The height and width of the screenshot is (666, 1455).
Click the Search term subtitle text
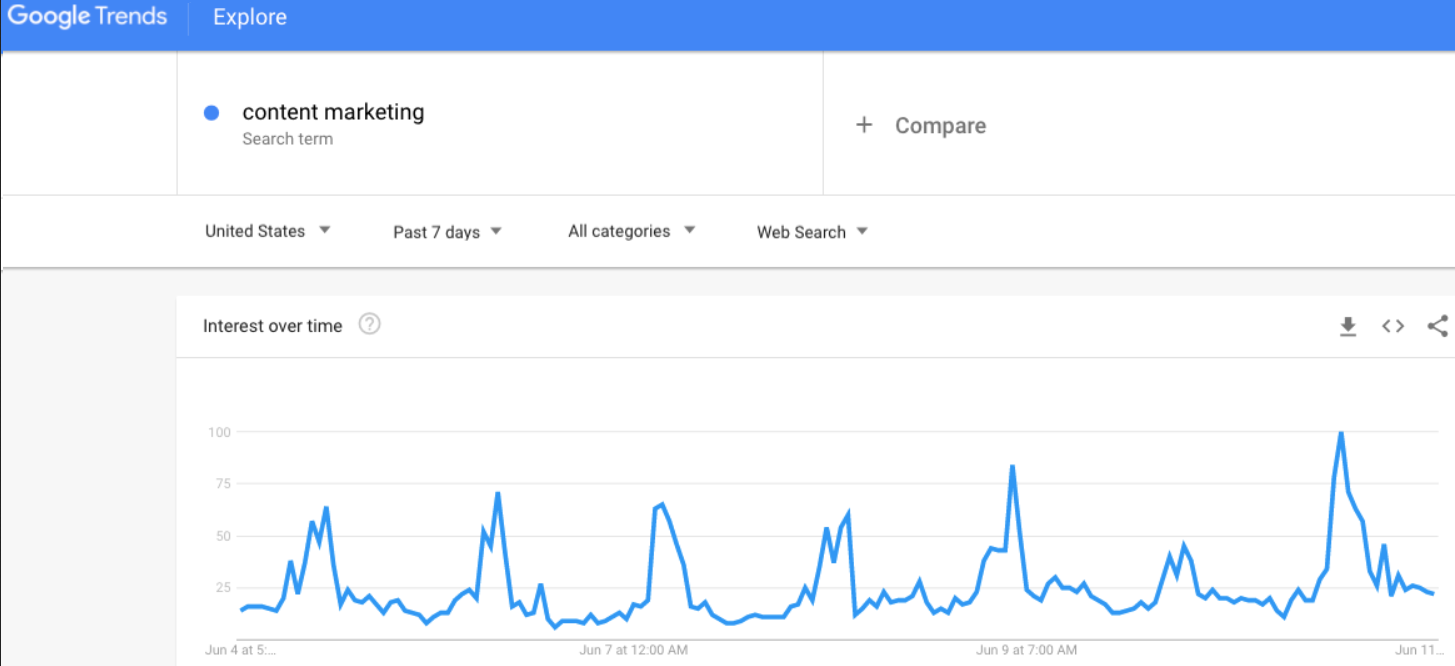point(287,139)
